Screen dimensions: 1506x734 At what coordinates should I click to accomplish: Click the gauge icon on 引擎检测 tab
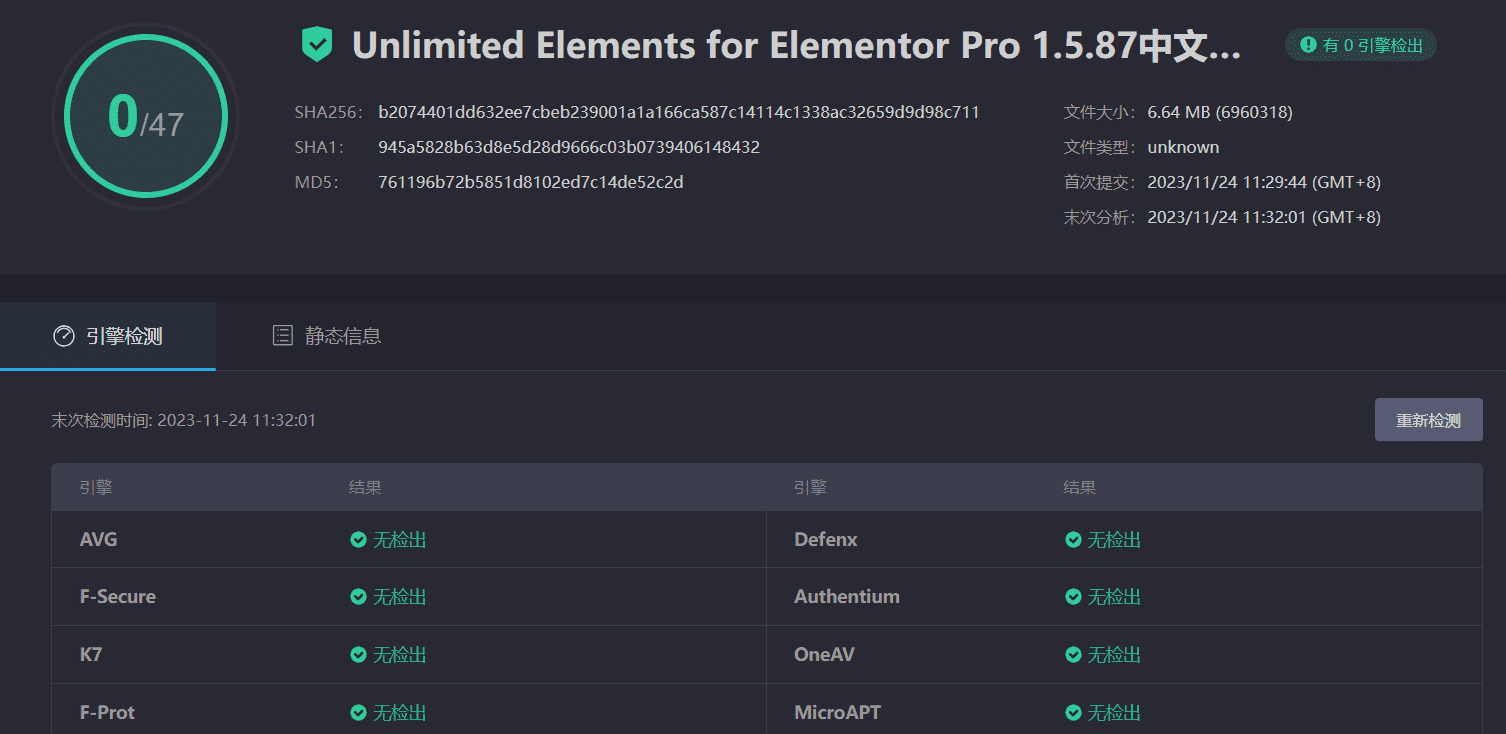tap(64, 336)
